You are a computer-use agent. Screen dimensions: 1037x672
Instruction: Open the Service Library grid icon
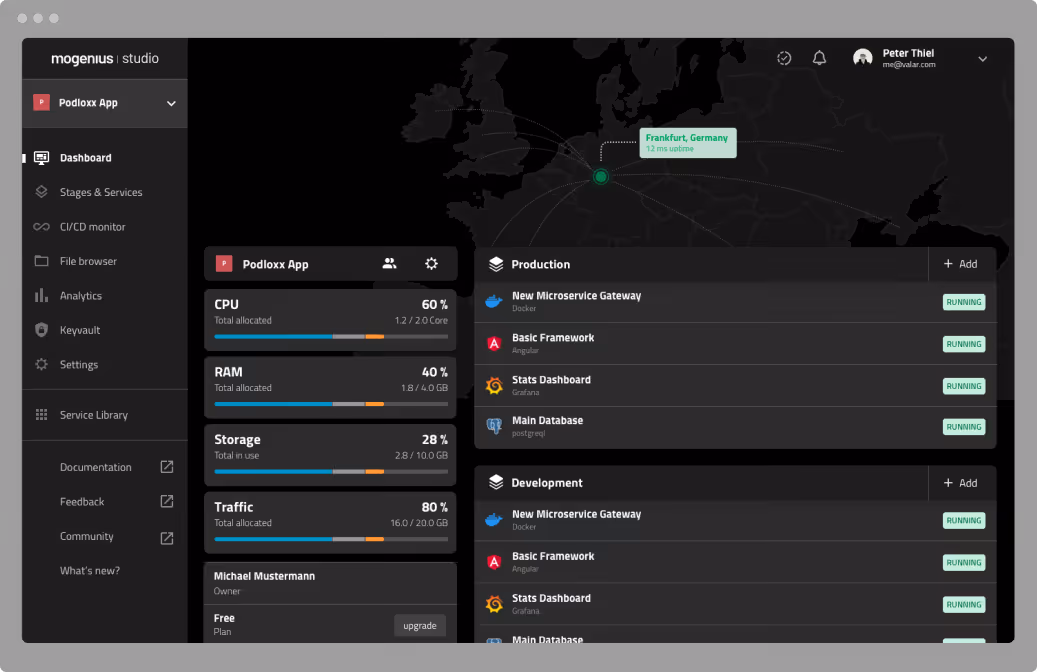click(x=41, y=414)
